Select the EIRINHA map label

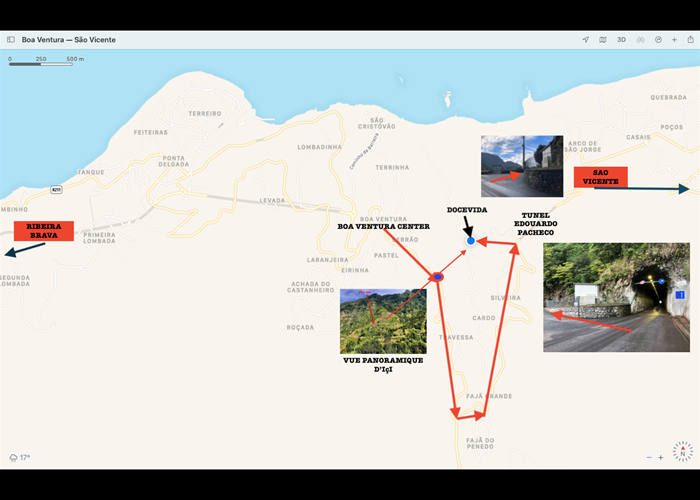(x=355, y=270)
